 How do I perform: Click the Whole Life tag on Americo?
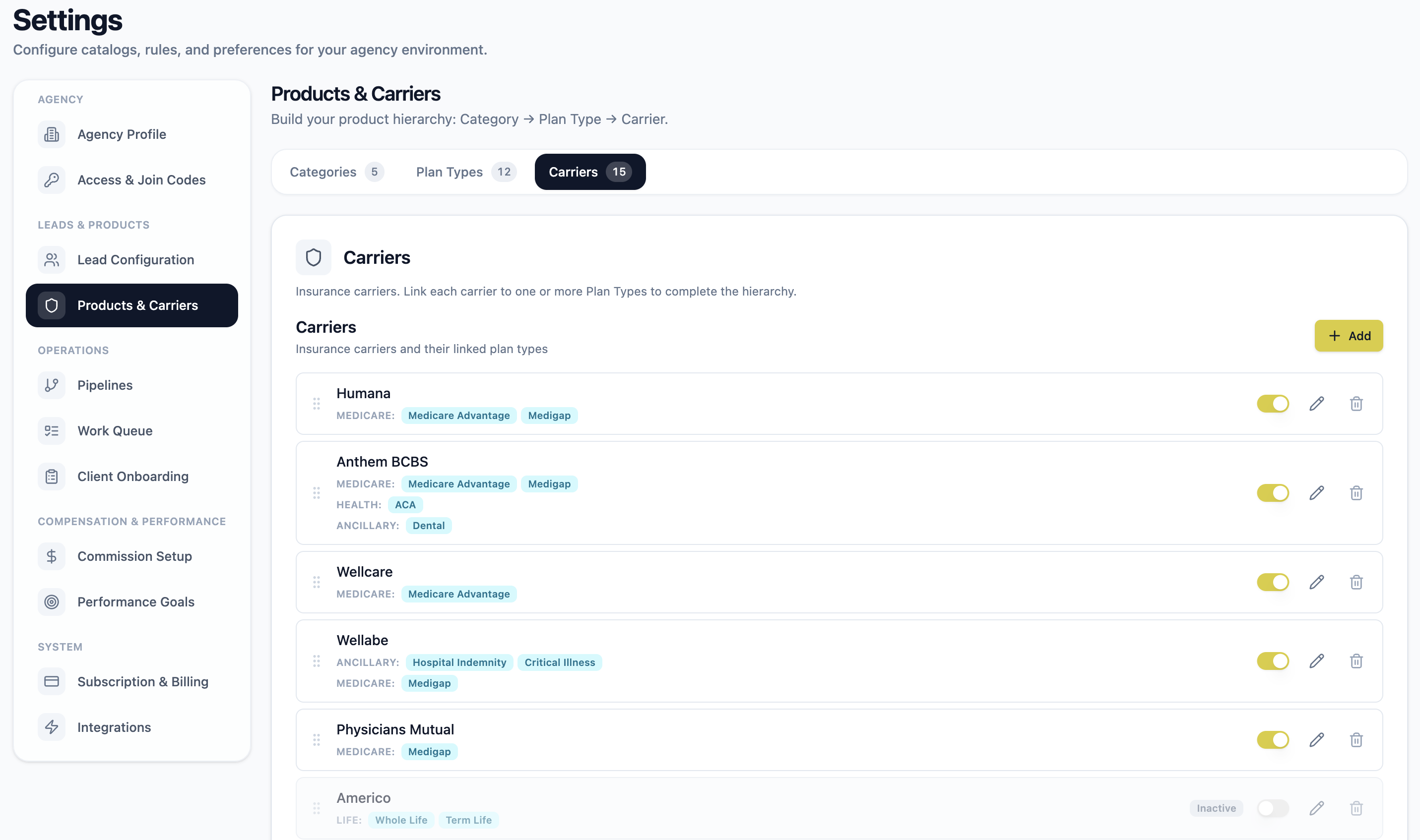[401, 820]
